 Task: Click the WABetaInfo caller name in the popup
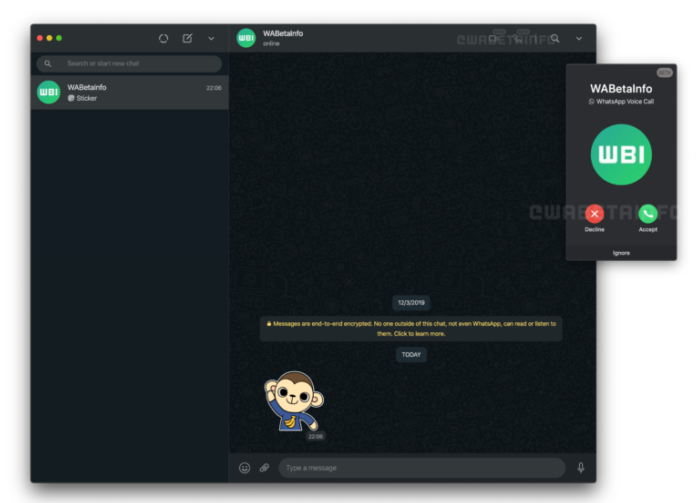tap(621, 89)
